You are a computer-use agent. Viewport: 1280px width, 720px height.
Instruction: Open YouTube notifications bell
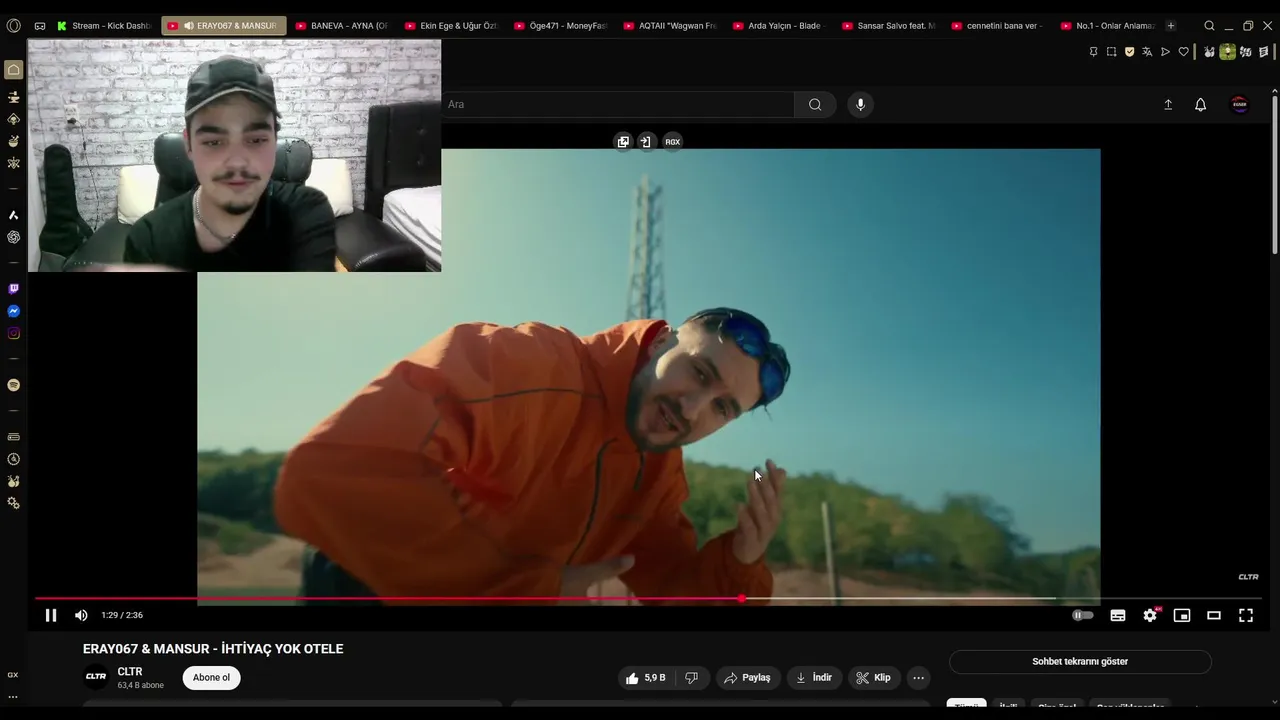[1201, 104]
